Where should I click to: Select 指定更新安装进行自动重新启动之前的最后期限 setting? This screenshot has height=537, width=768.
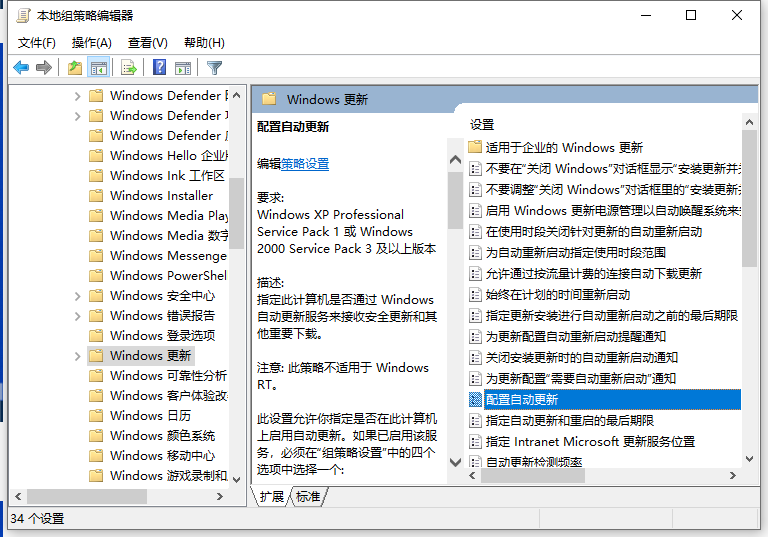pos(611,316)
